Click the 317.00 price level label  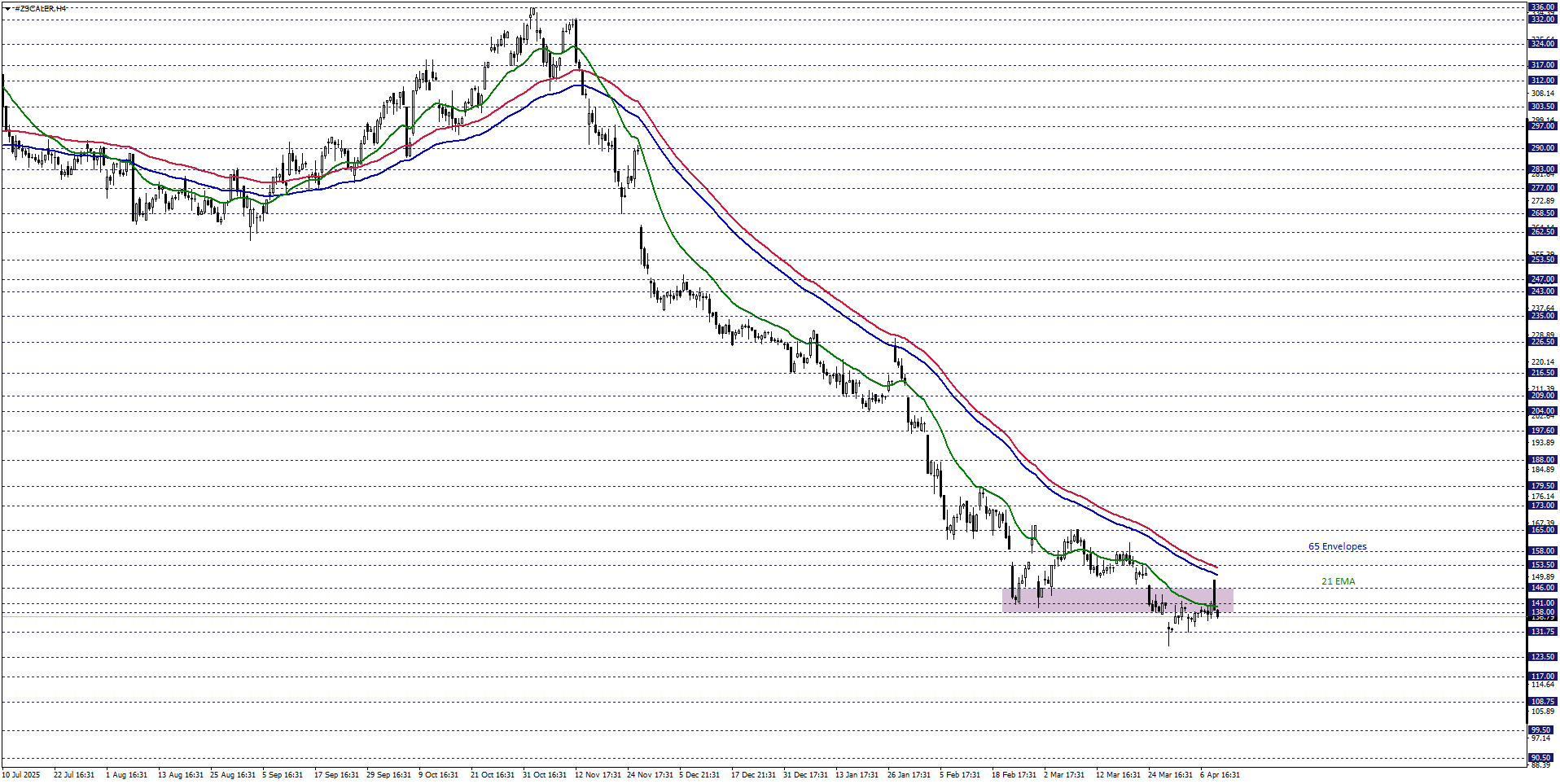pos(1542,65)
